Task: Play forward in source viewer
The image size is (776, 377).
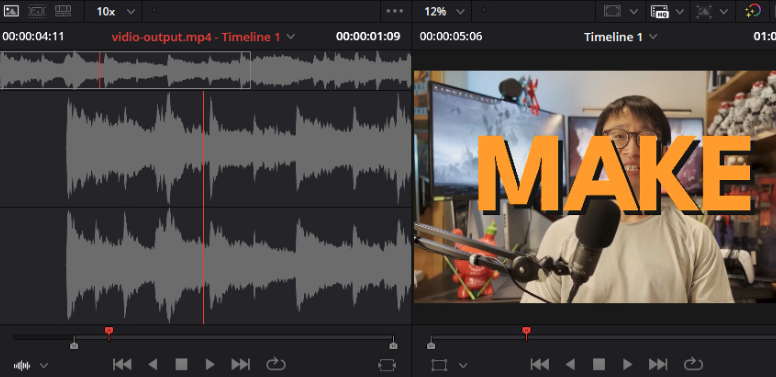Action: pyautogui.click(x=210, y=365)
